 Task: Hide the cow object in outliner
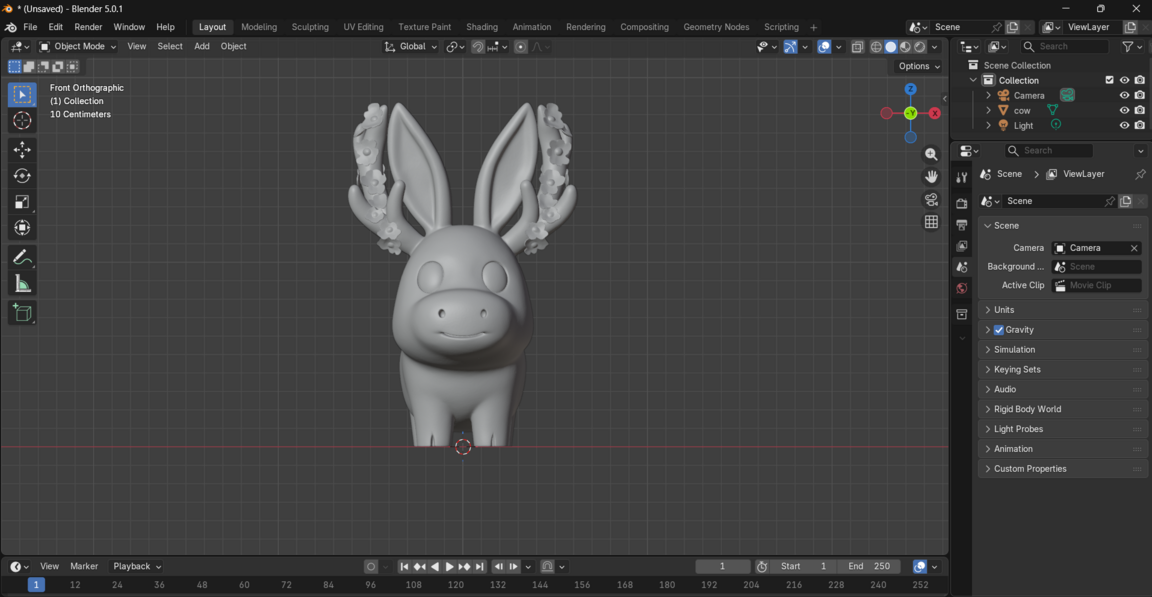pos(1124,111)
